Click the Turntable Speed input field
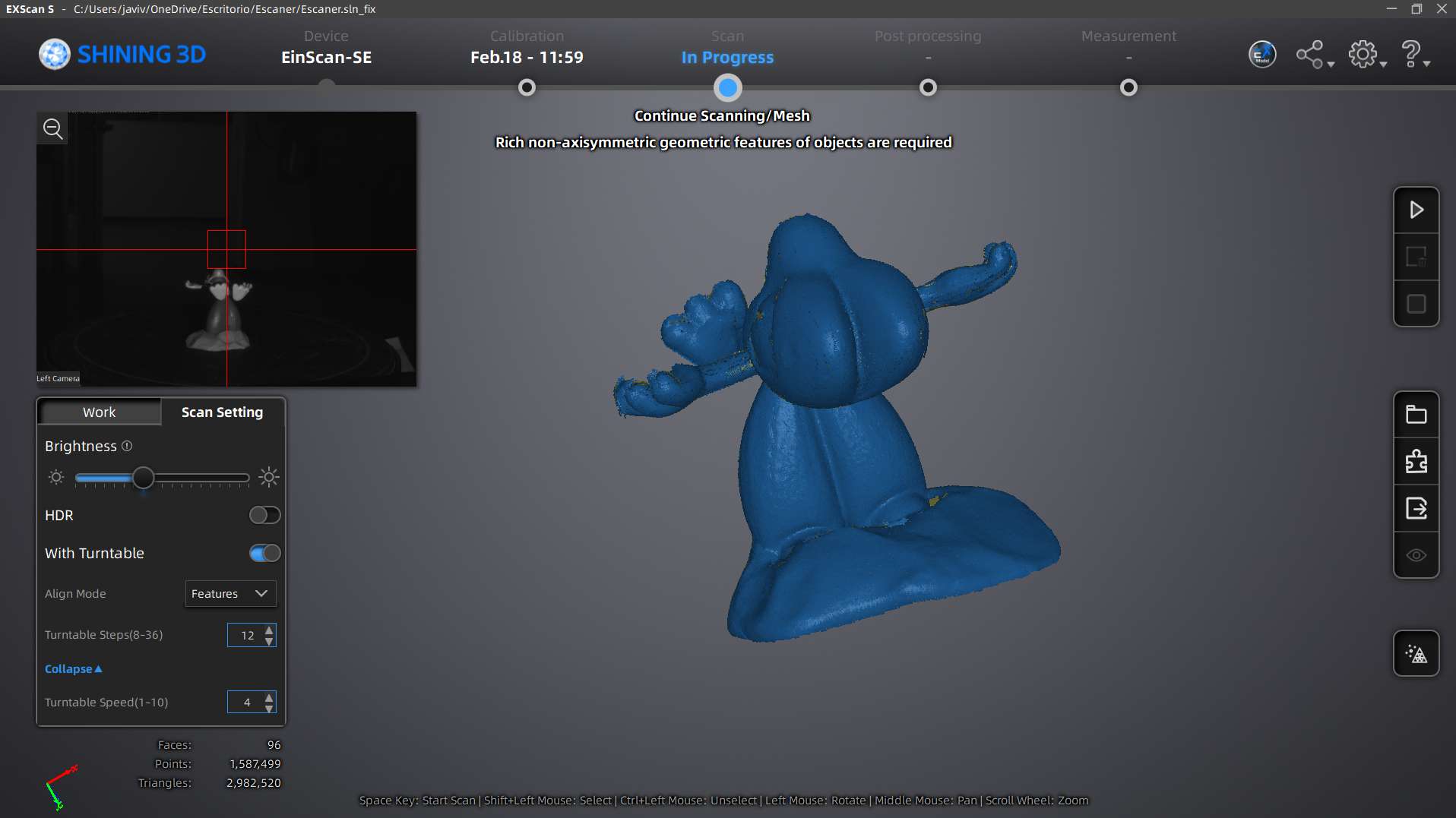This screenshot has height=818, width=1456. pos(252,702)
